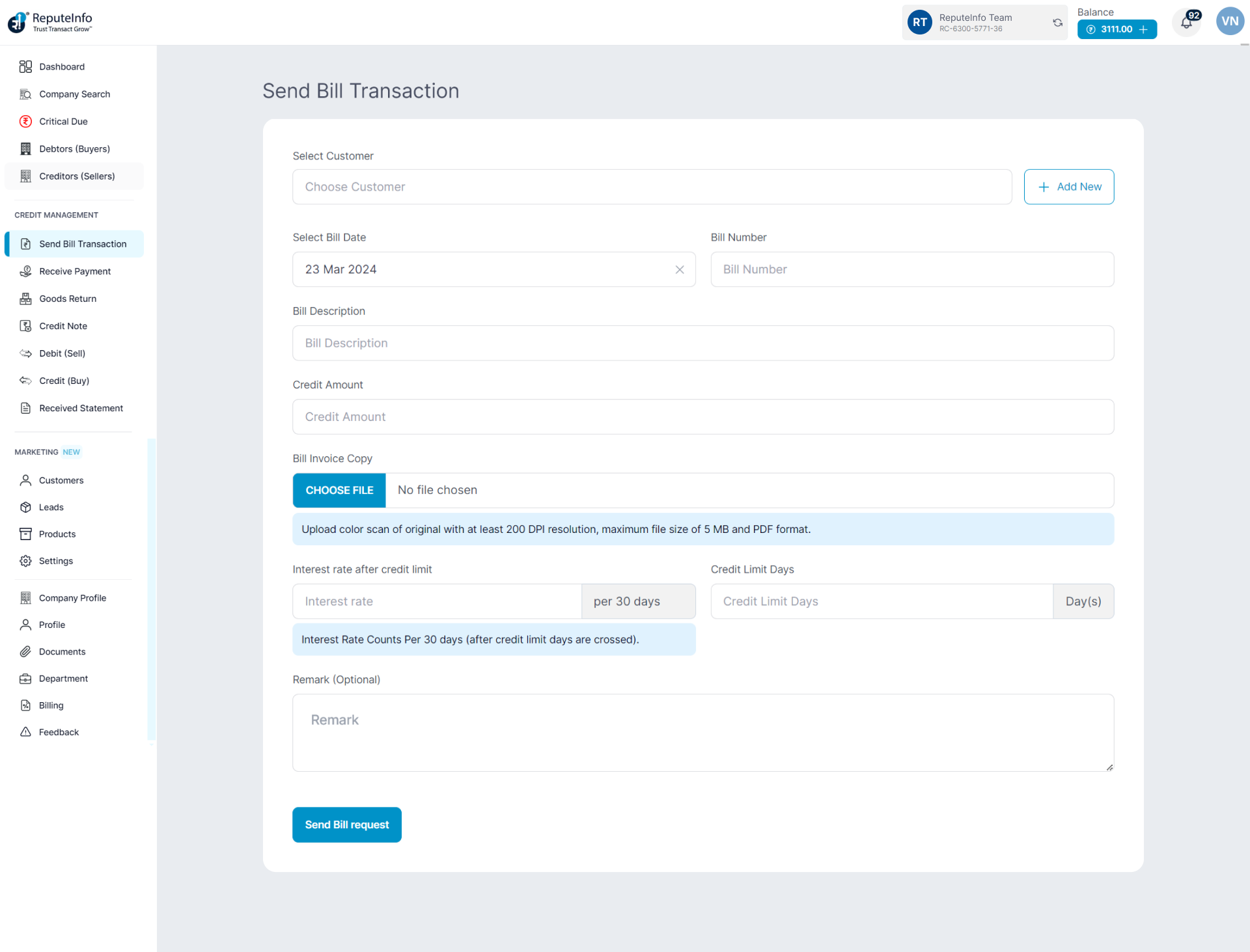Click the Critical Due rupee icon

[25, 122]
